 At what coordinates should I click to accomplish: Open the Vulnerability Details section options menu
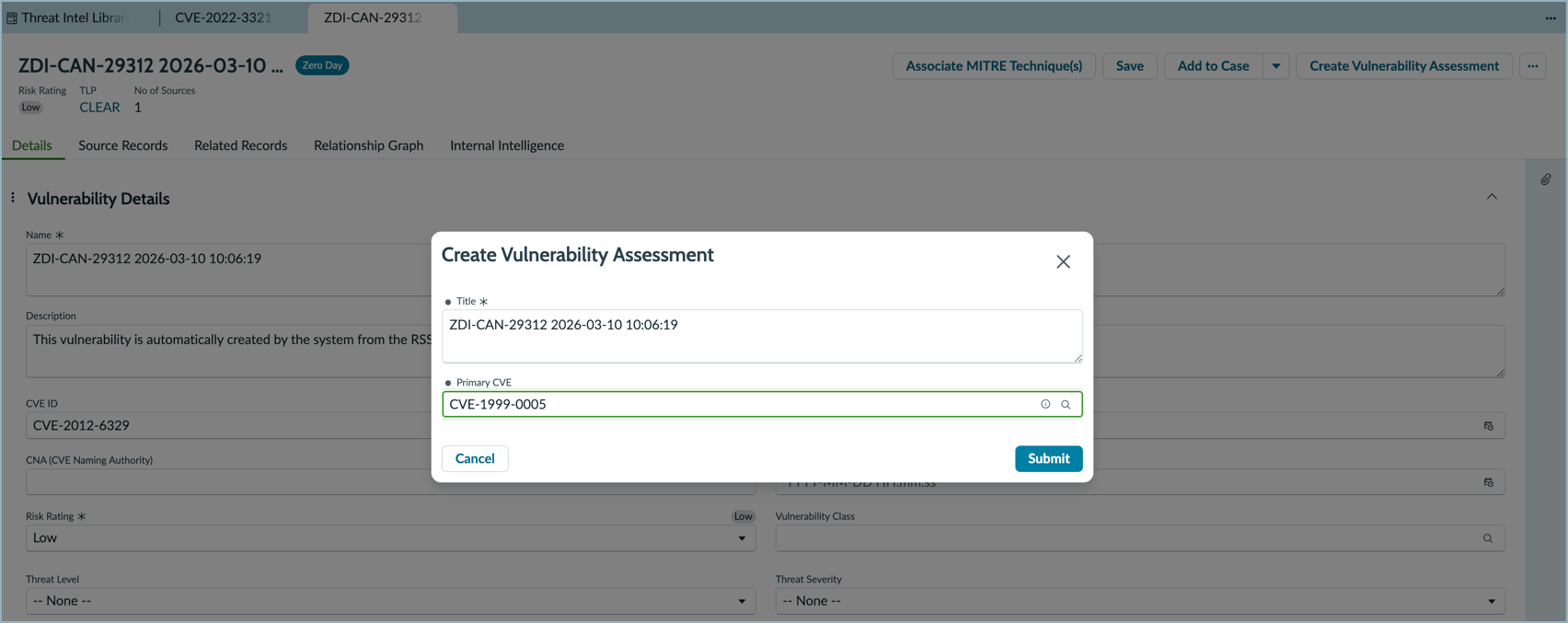click(13, 198)
